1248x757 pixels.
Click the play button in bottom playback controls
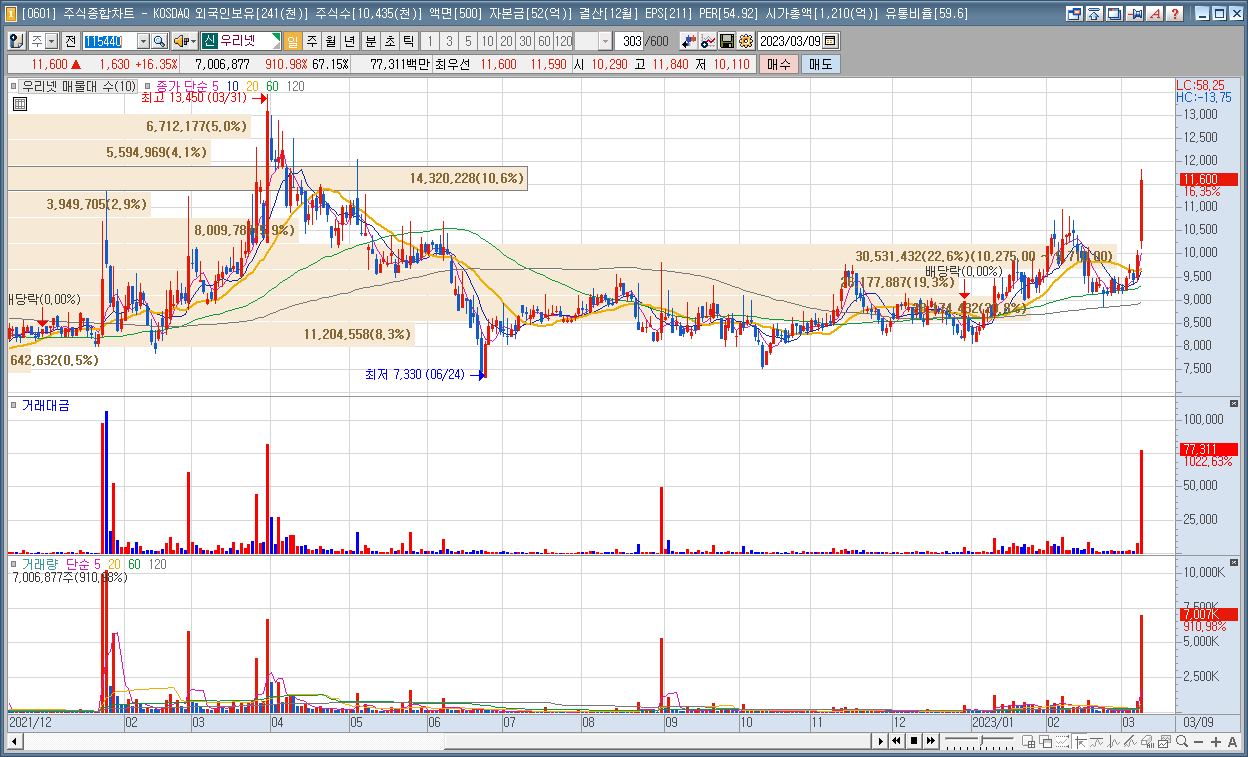click(x=881, y=741)
